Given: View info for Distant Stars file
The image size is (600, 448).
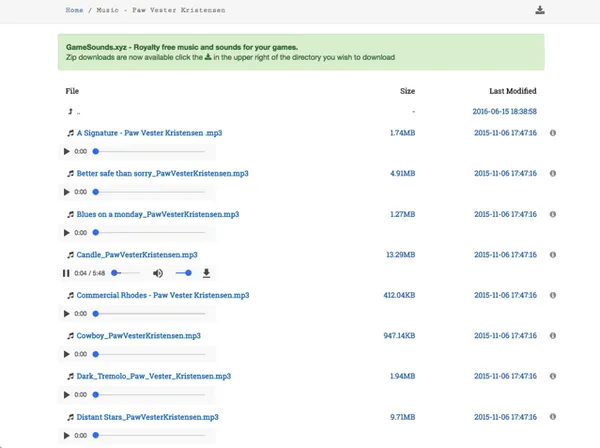Looking at the screenshot, I should click(553, 417).
